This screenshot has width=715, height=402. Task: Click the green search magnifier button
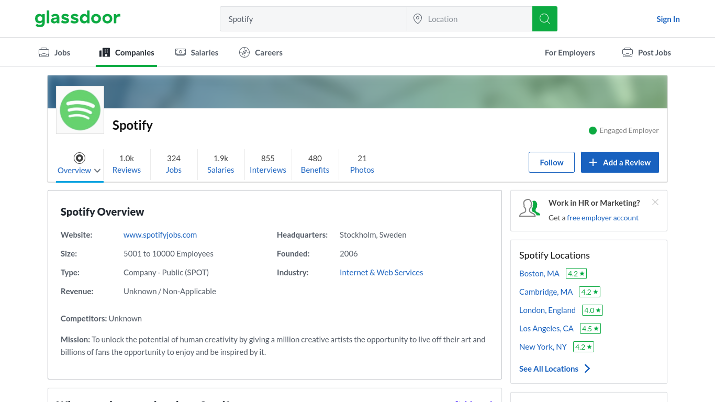pyautogui.click(x=544, y=19)
